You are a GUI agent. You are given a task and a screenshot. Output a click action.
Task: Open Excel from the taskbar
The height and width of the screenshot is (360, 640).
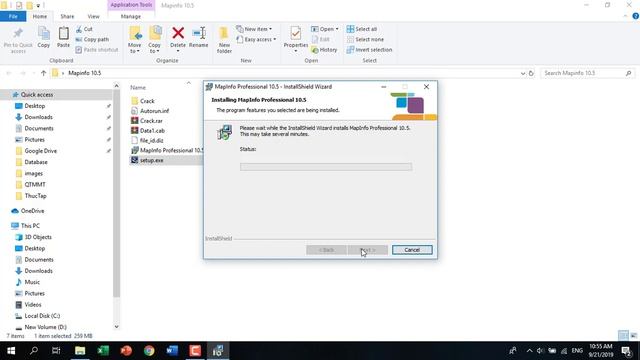tap(103, 351)
